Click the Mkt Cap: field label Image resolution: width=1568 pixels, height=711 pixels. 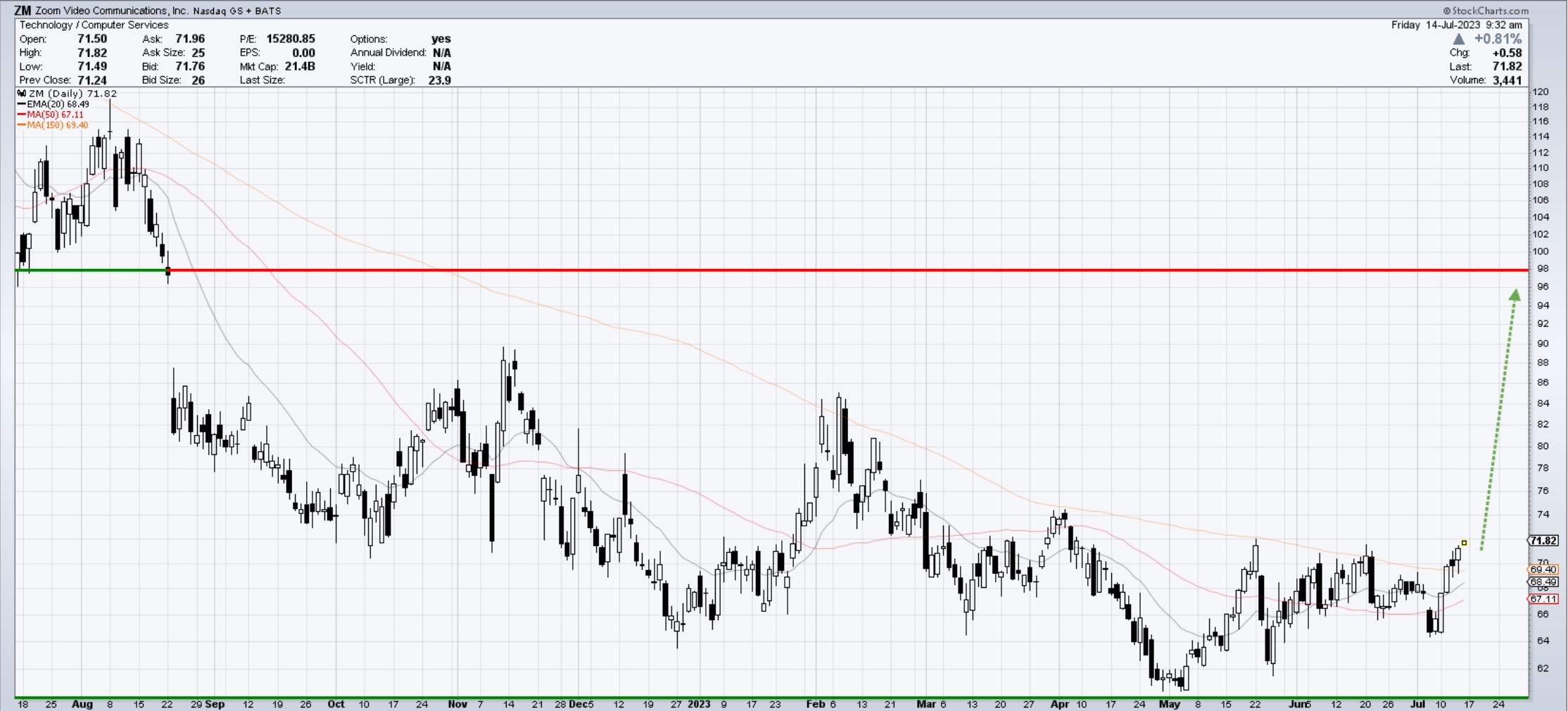click(x=260, y=66)
